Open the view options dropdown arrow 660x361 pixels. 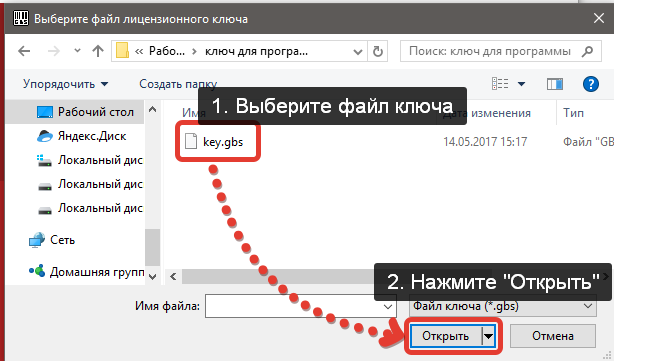pyautogui.click(x=521, y=84)
